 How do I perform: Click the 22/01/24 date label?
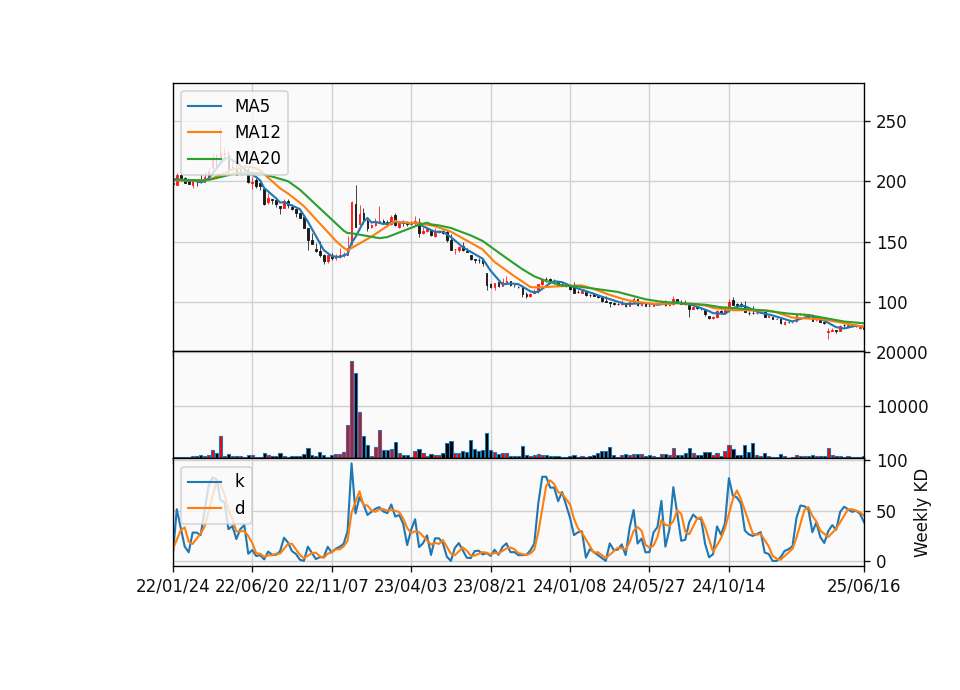point(173,587)
